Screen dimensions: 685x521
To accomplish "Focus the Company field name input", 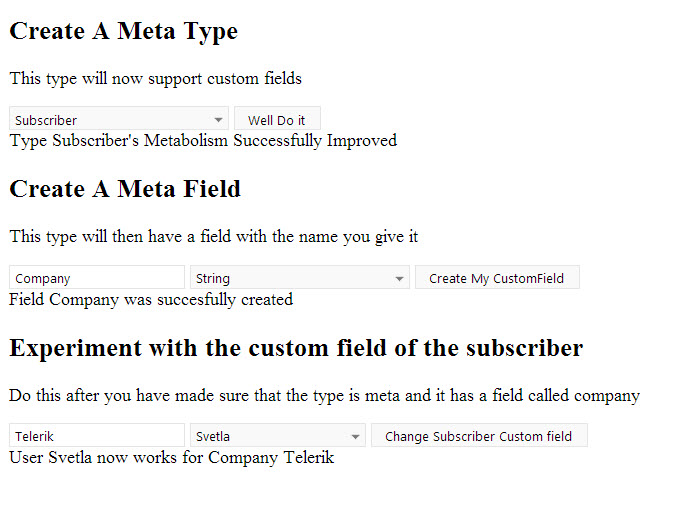I will [97, 278].
